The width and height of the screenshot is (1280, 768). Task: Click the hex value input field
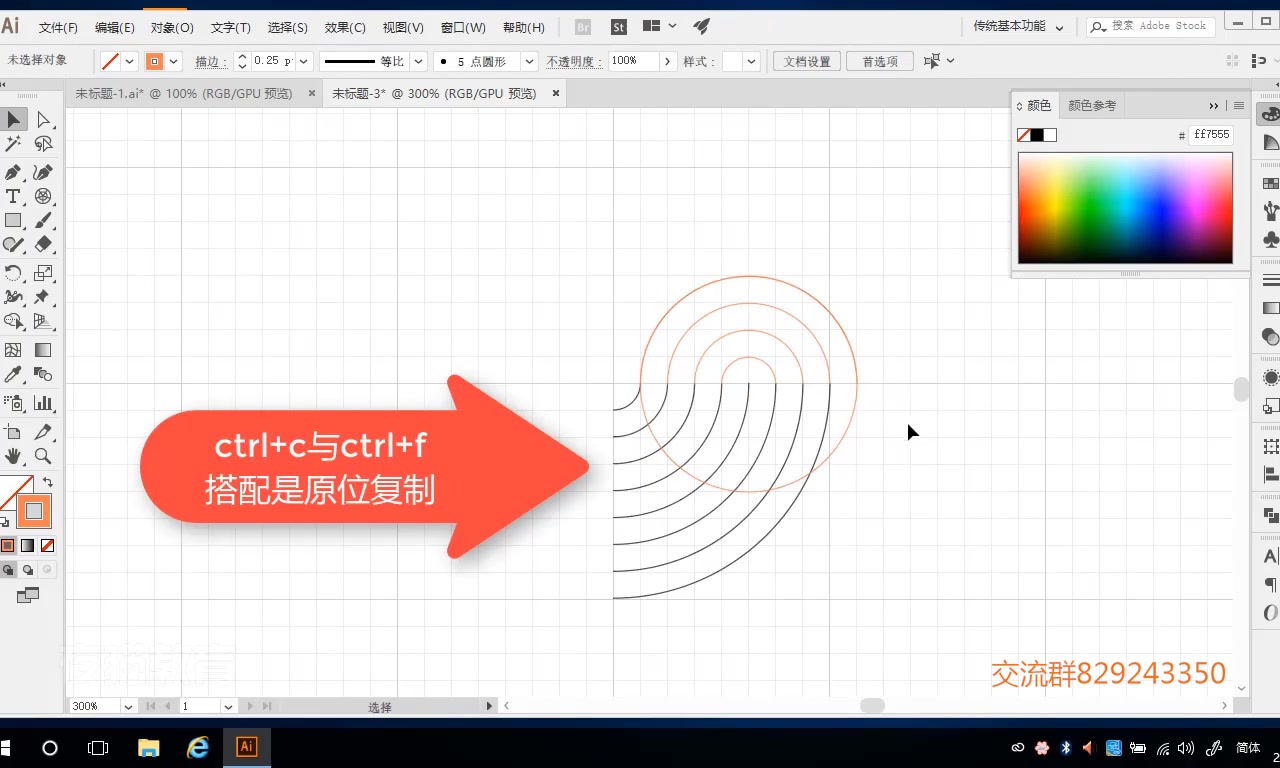(1210, 134)
